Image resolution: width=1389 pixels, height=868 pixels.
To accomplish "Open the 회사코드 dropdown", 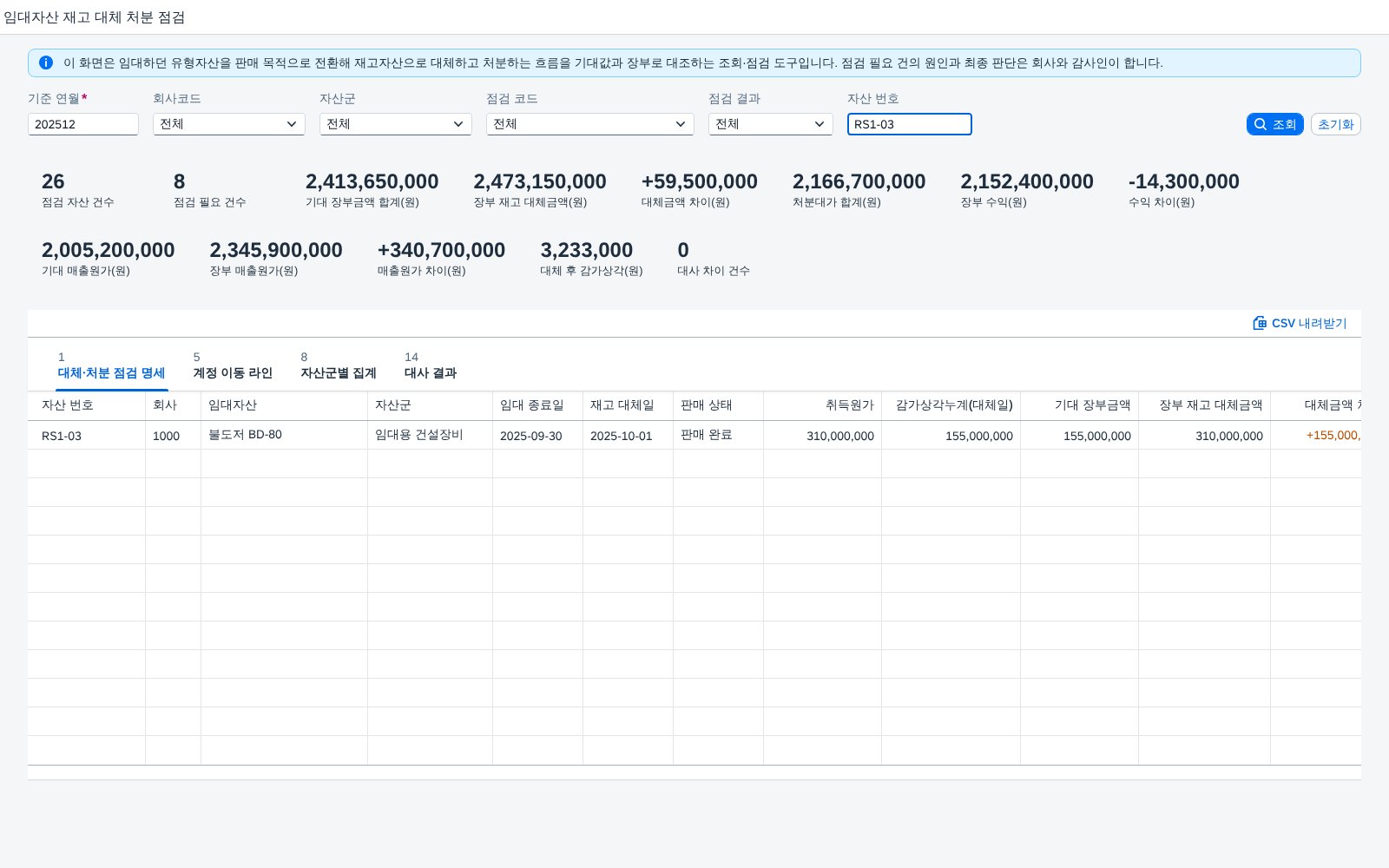I will point(229,124).
